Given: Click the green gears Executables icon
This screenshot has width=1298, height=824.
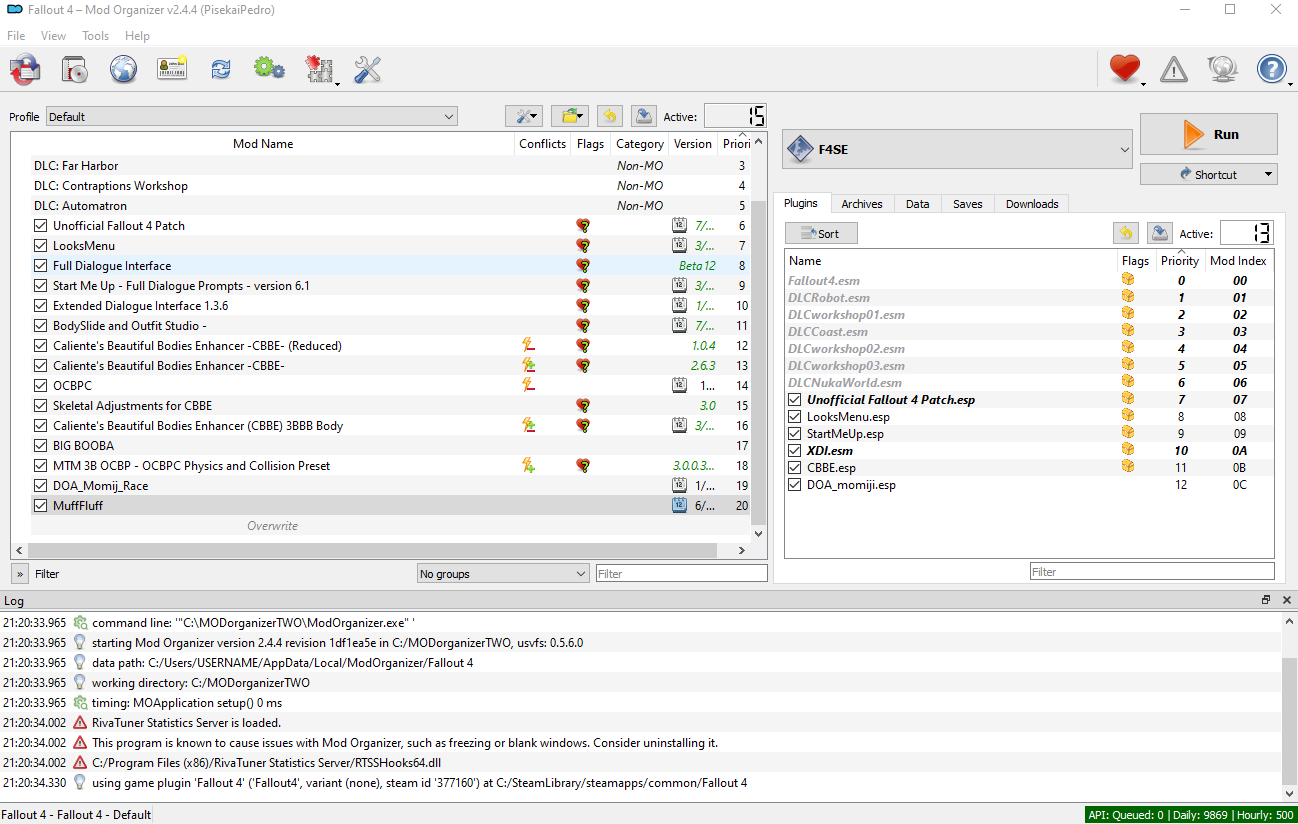Looking at the screenshot, I should pos(269,69).
